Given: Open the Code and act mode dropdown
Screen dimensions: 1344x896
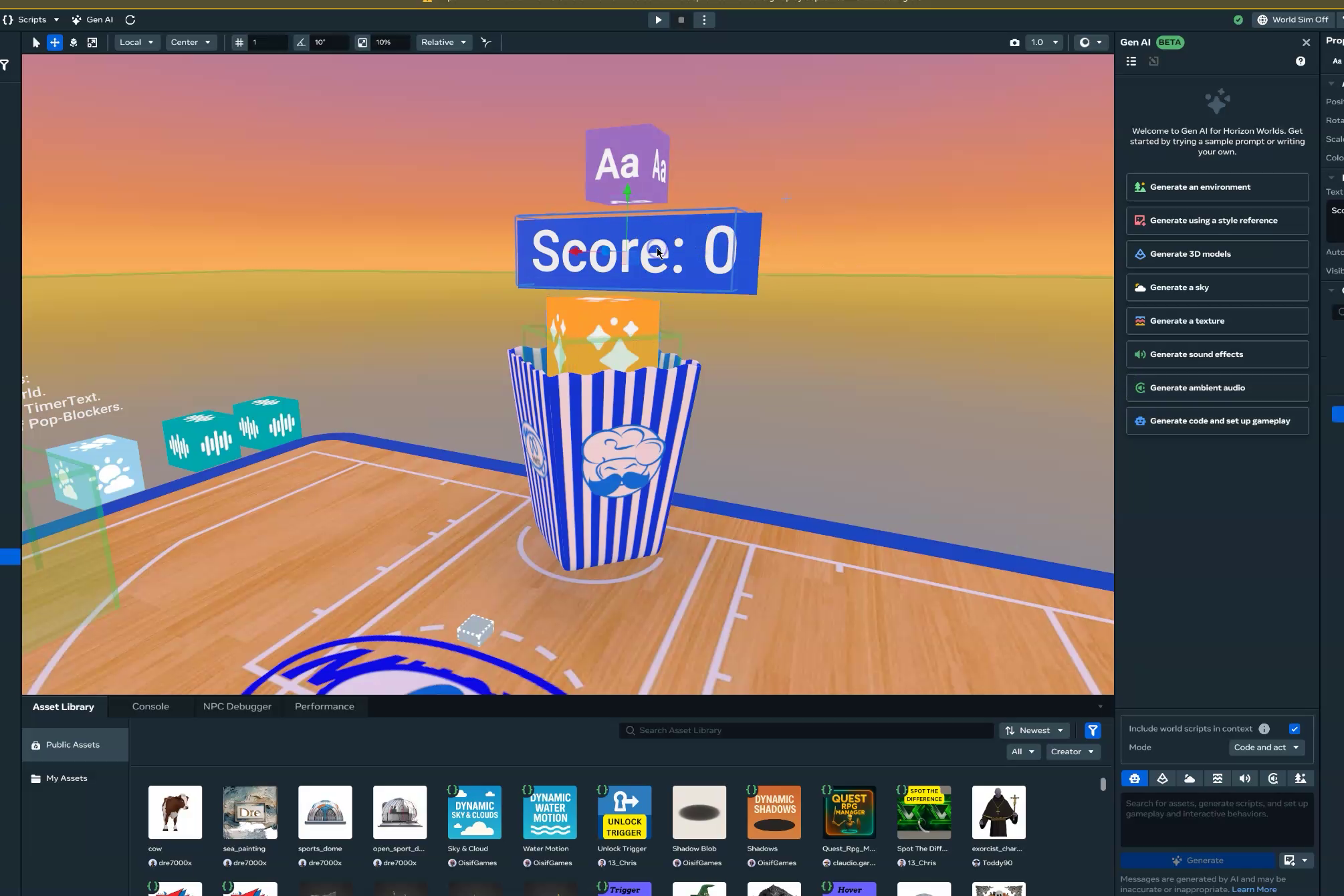Looking at the screenshot, I should click(1266, 747).
